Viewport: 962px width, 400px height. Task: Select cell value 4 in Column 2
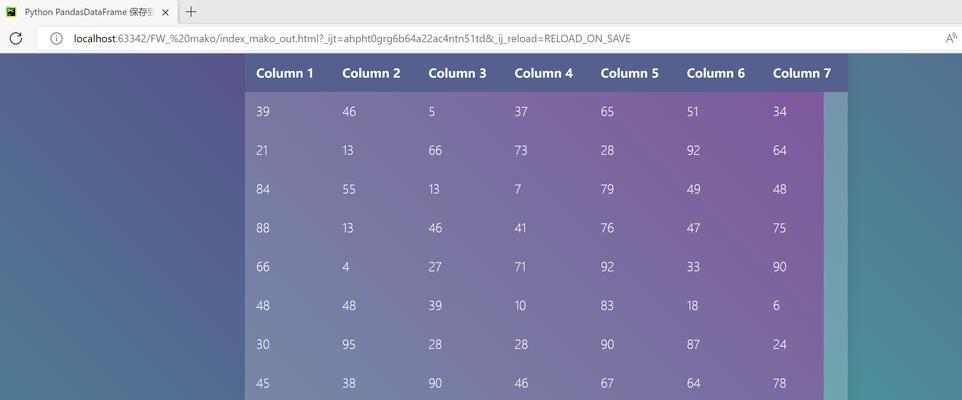pos(346,267)
